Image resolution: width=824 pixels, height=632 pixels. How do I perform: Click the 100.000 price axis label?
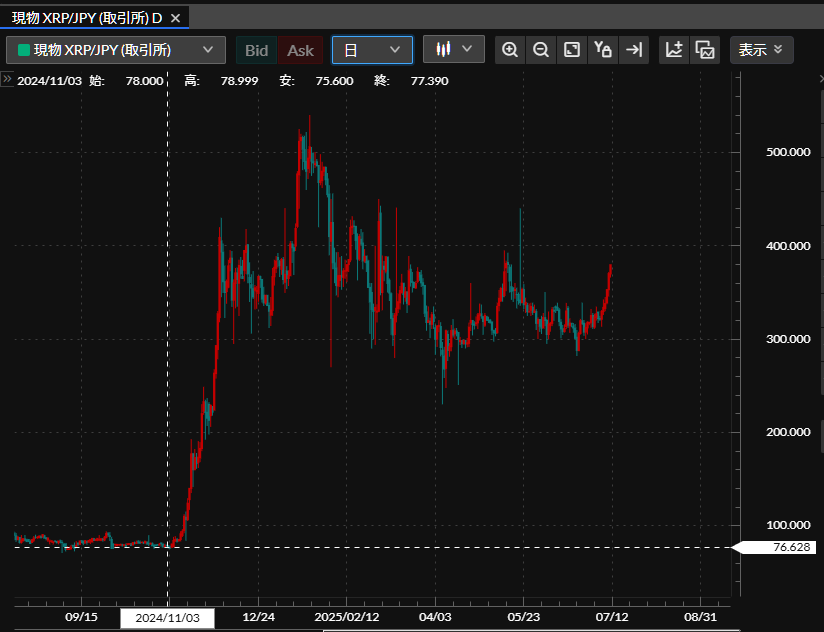(x=788, y=525)
